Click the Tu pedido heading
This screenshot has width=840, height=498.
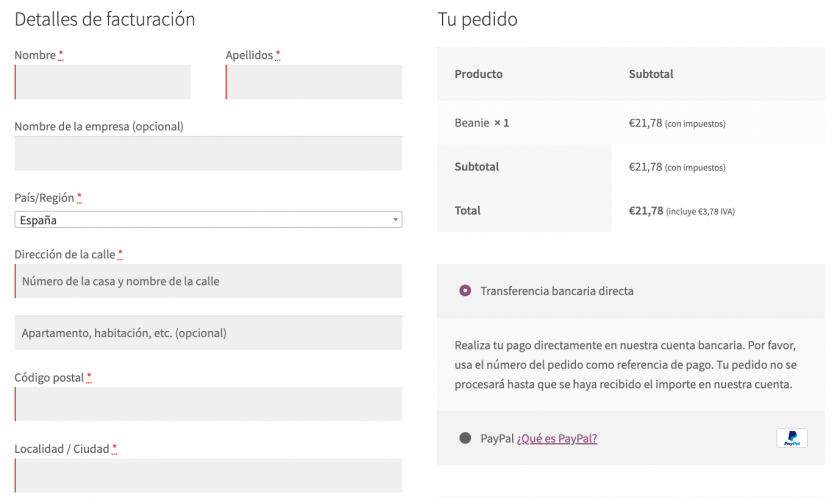[477, 19]
